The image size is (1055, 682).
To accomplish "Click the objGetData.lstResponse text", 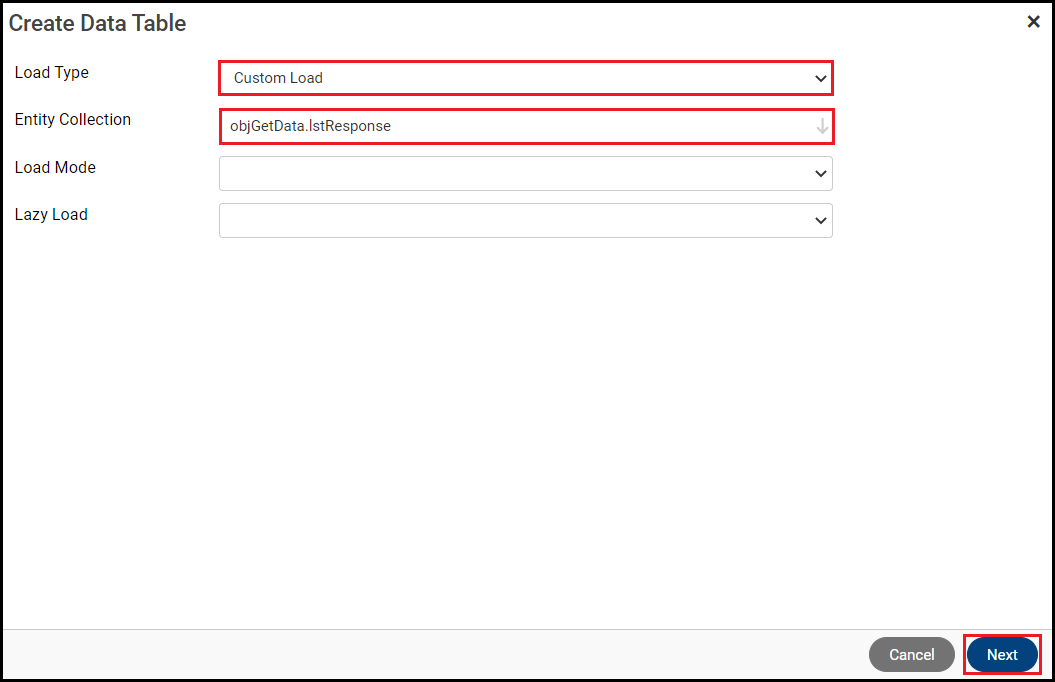I will click(x=310, y=126).
